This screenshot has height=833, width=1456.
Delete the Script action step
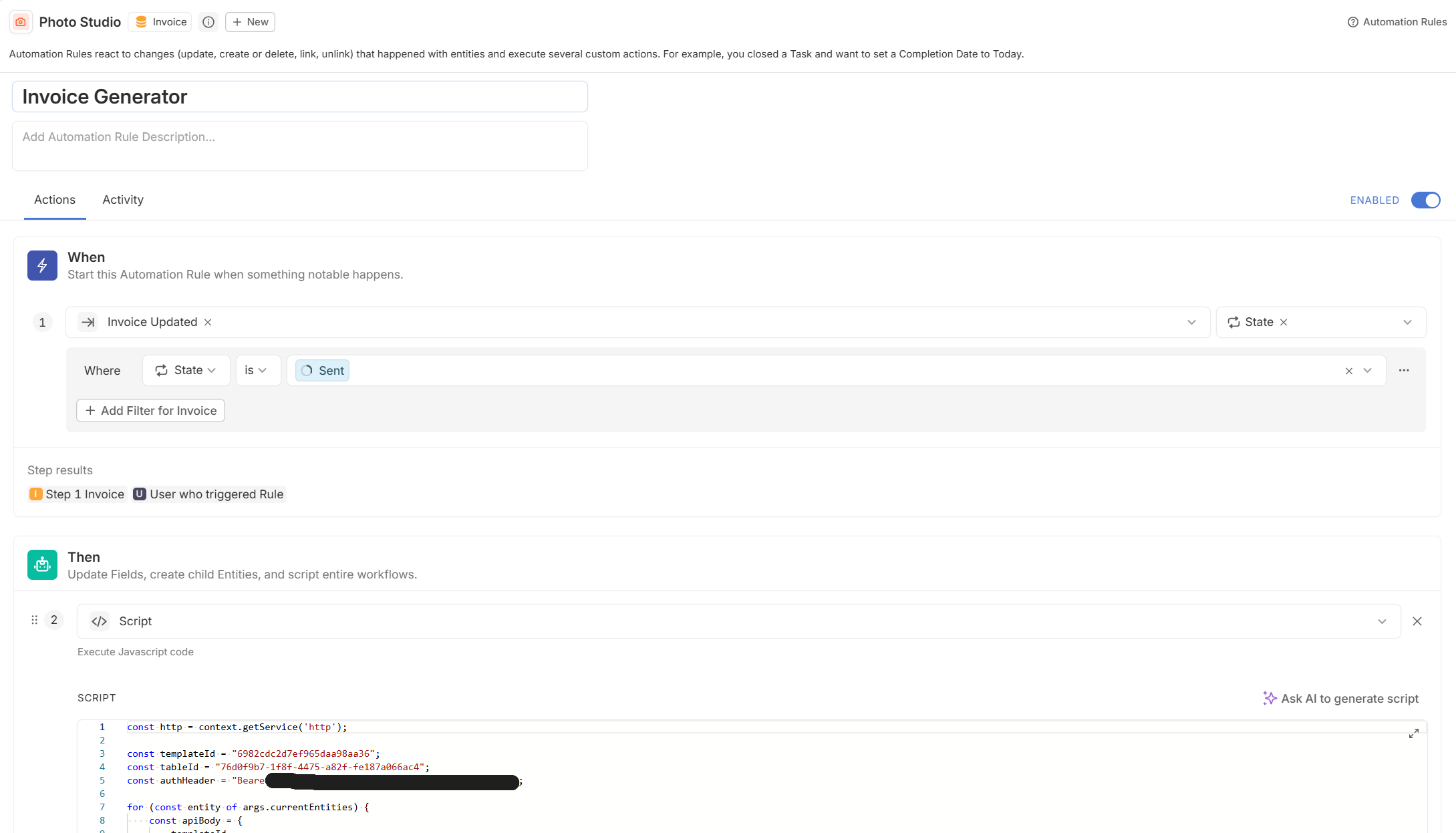[1417, 621]
